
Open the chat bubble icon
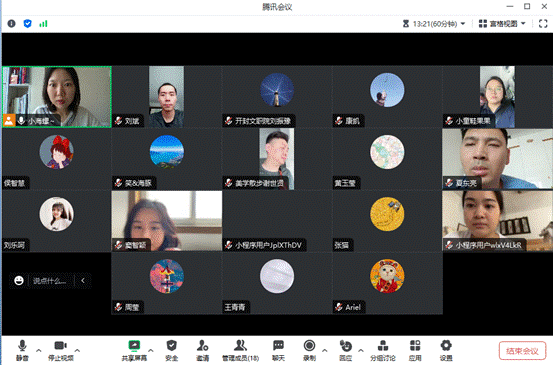278,350
